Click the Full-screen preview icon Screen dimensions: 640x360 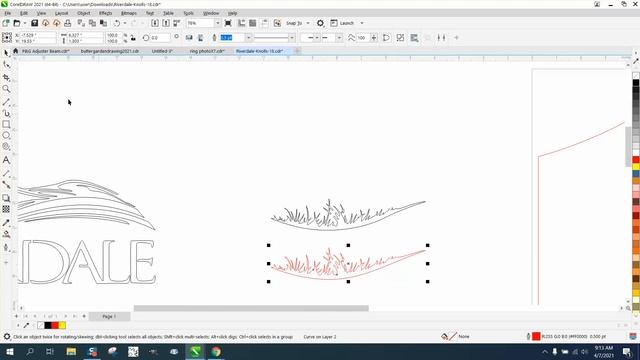pyautogui.click(x=228, y=23)
